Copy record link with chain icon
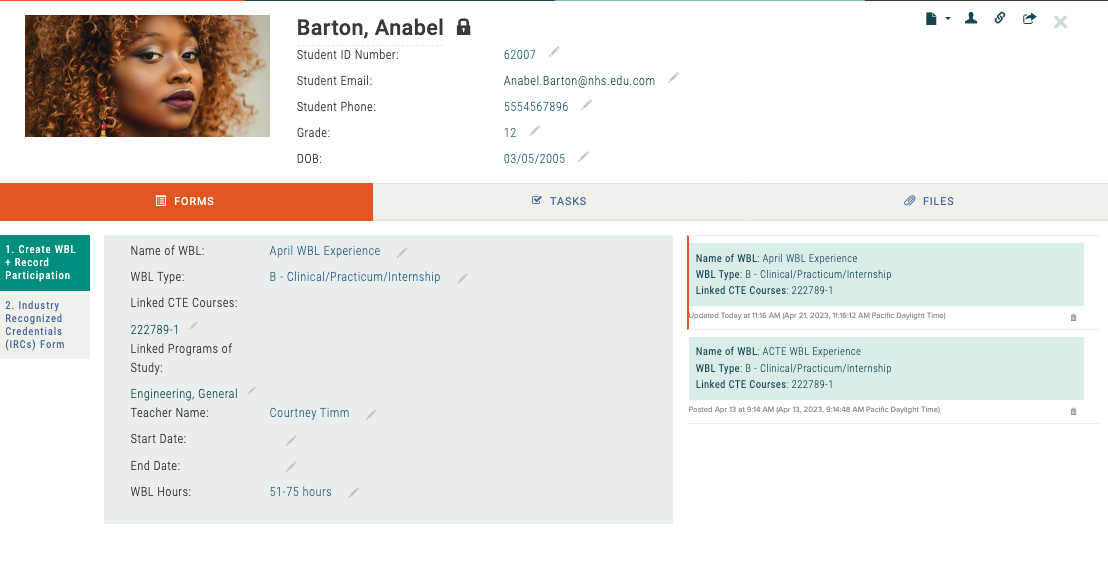This screenshot has width=1108, height=564. (1000, 18)
